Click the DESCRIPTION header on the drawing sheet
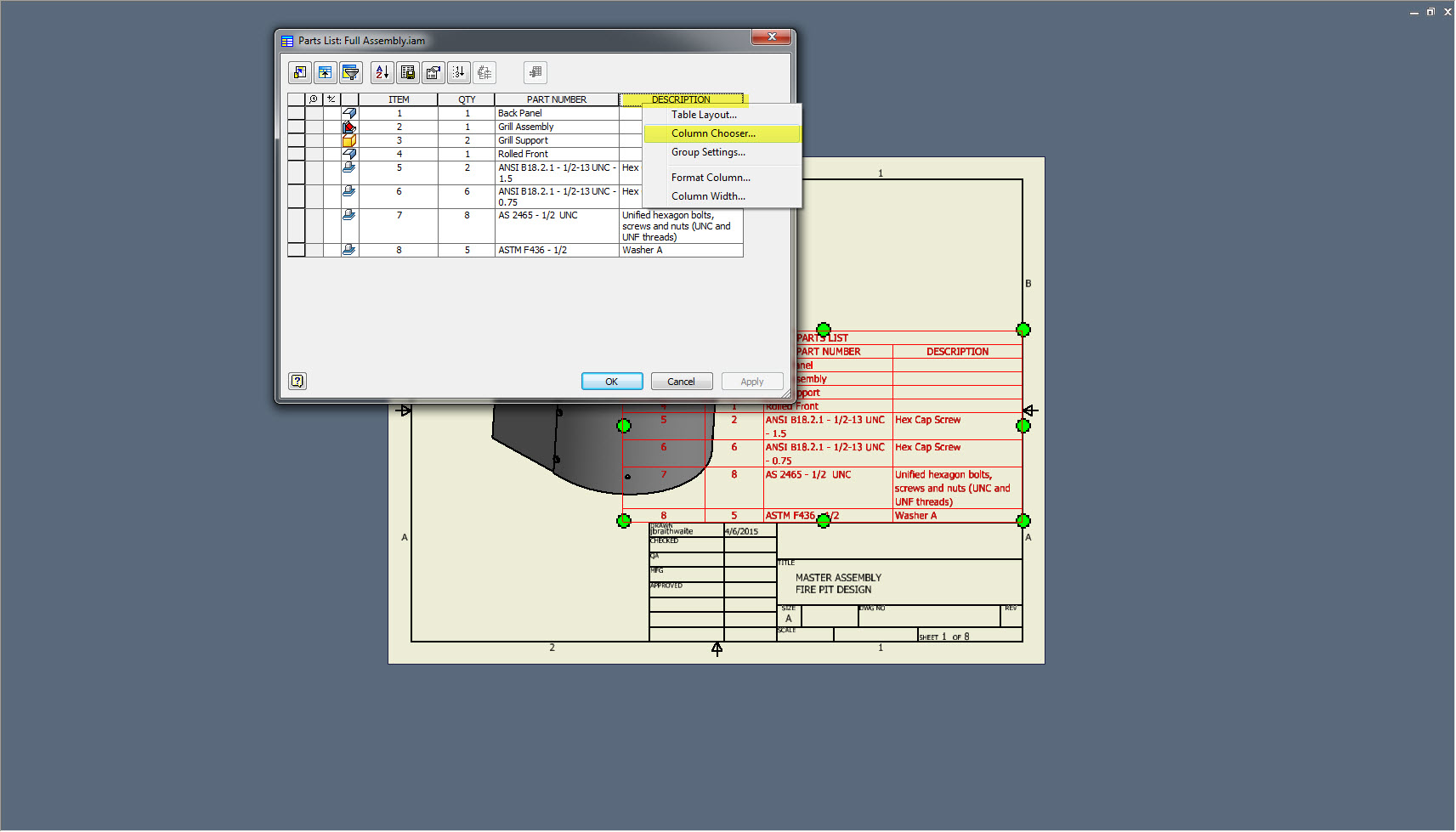Viewport: 1456px width, 832px height. coord(957,352)
